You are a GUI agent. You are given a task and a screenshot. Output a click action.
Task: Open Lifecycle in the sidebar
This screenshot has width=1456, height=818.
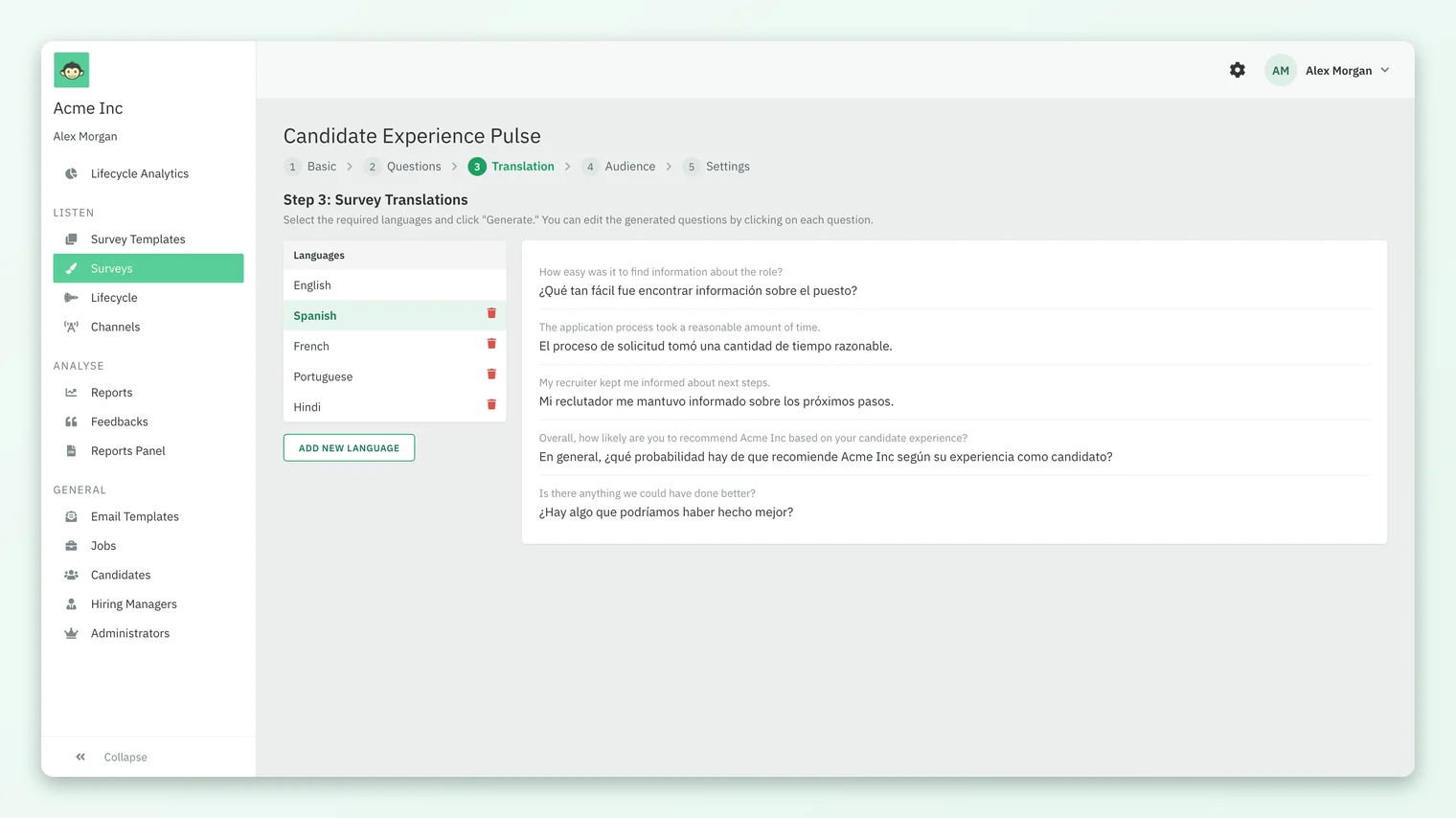click(x=148, y=298)
